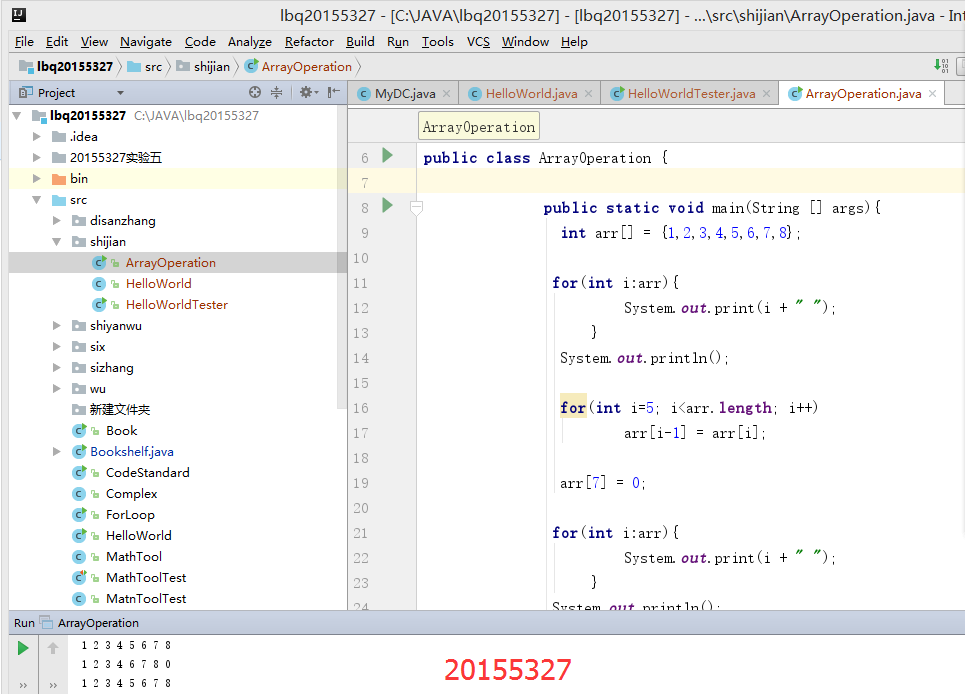
Task: Open the Tools menu
Action: pyautogui.click(x=438, y=42)
